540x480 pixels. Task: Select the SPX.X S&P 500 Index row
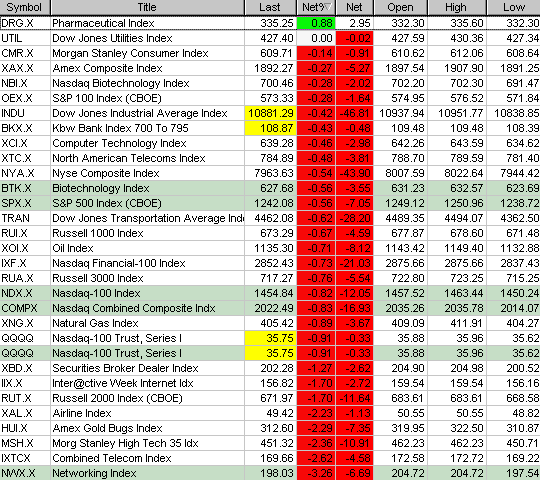270,203
